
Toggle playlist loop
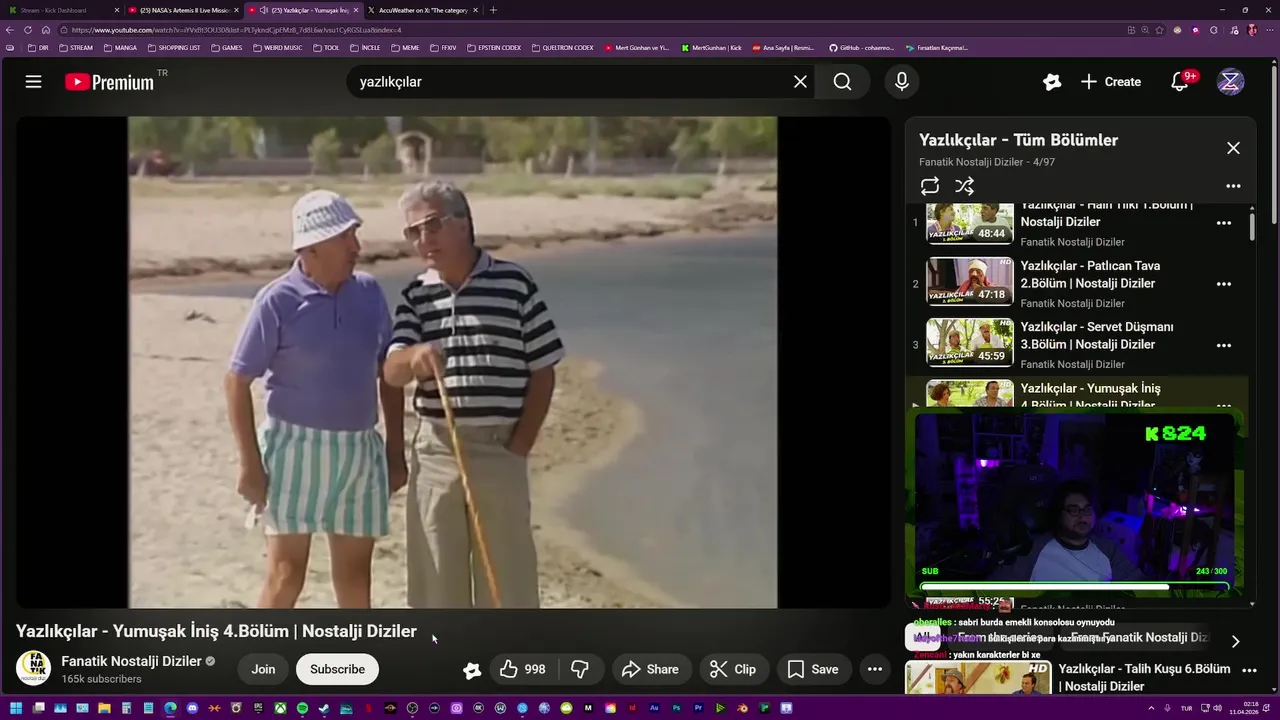point(930,186)
